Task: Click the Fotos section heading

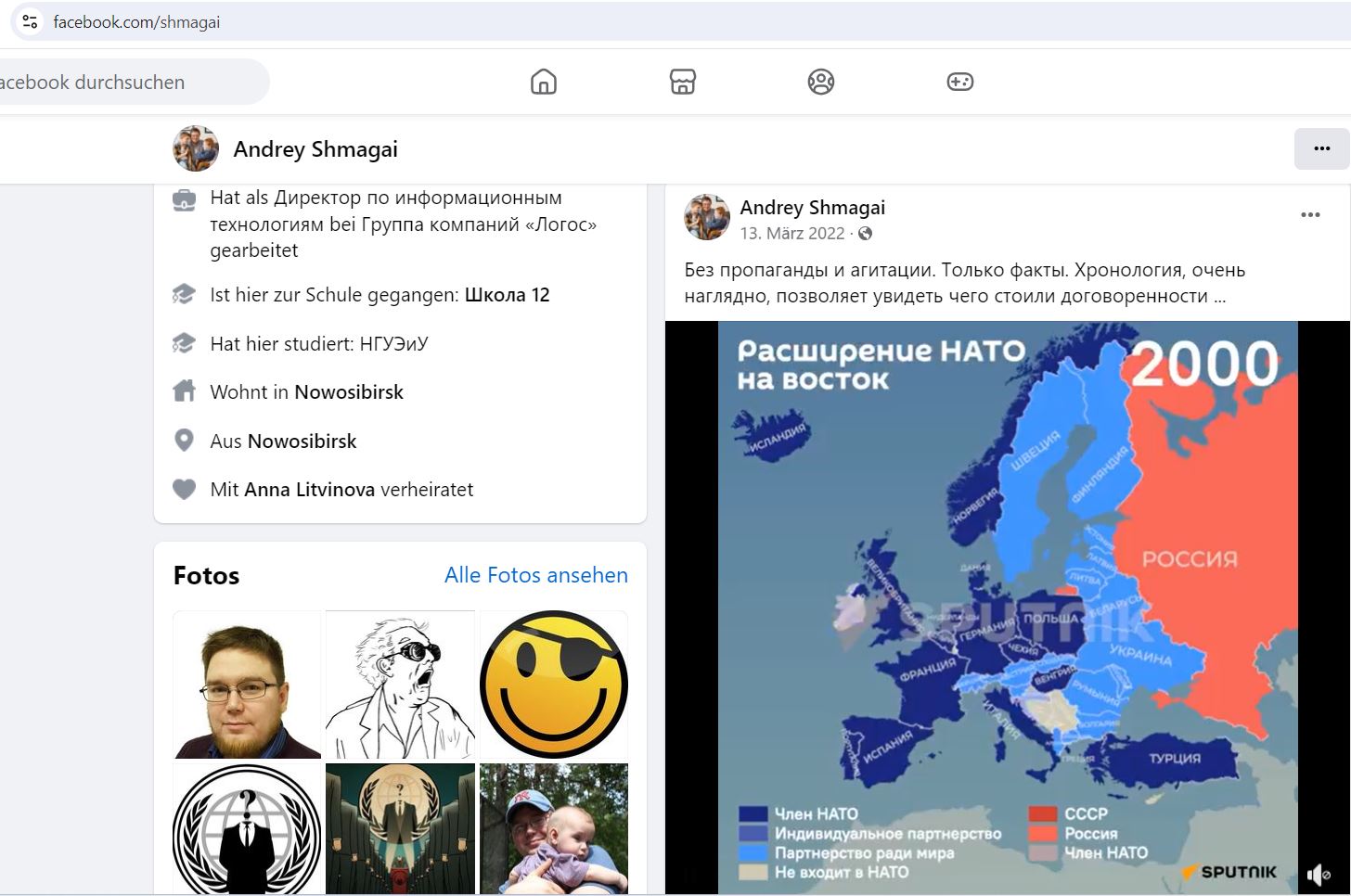Action: coord(206,576)
